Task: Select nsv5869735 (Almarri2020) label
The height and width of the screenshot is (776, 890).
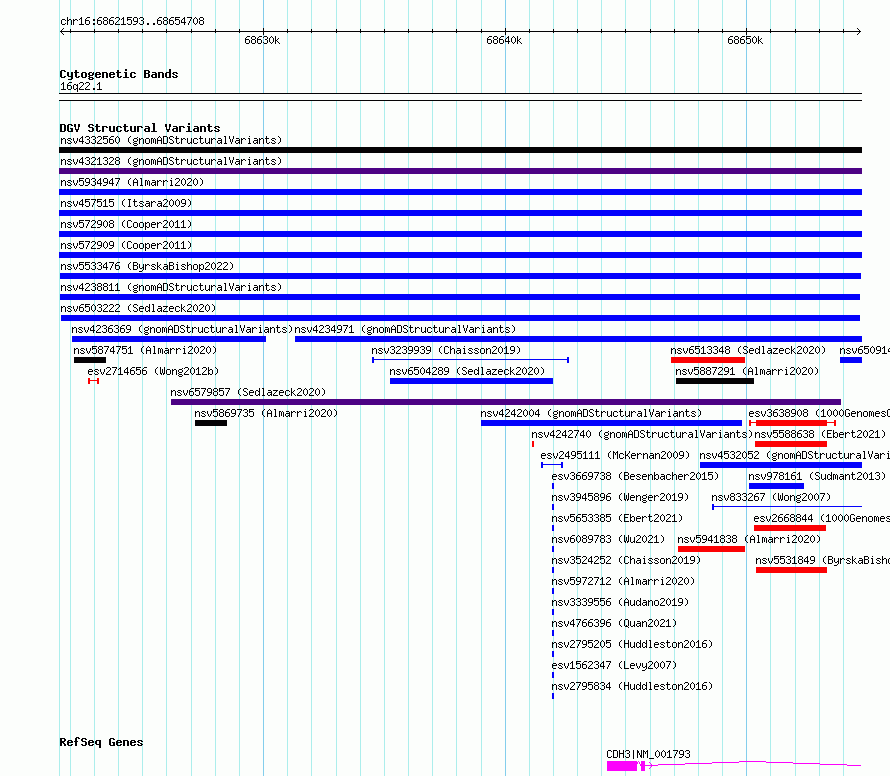Action: tap(266, 413)
